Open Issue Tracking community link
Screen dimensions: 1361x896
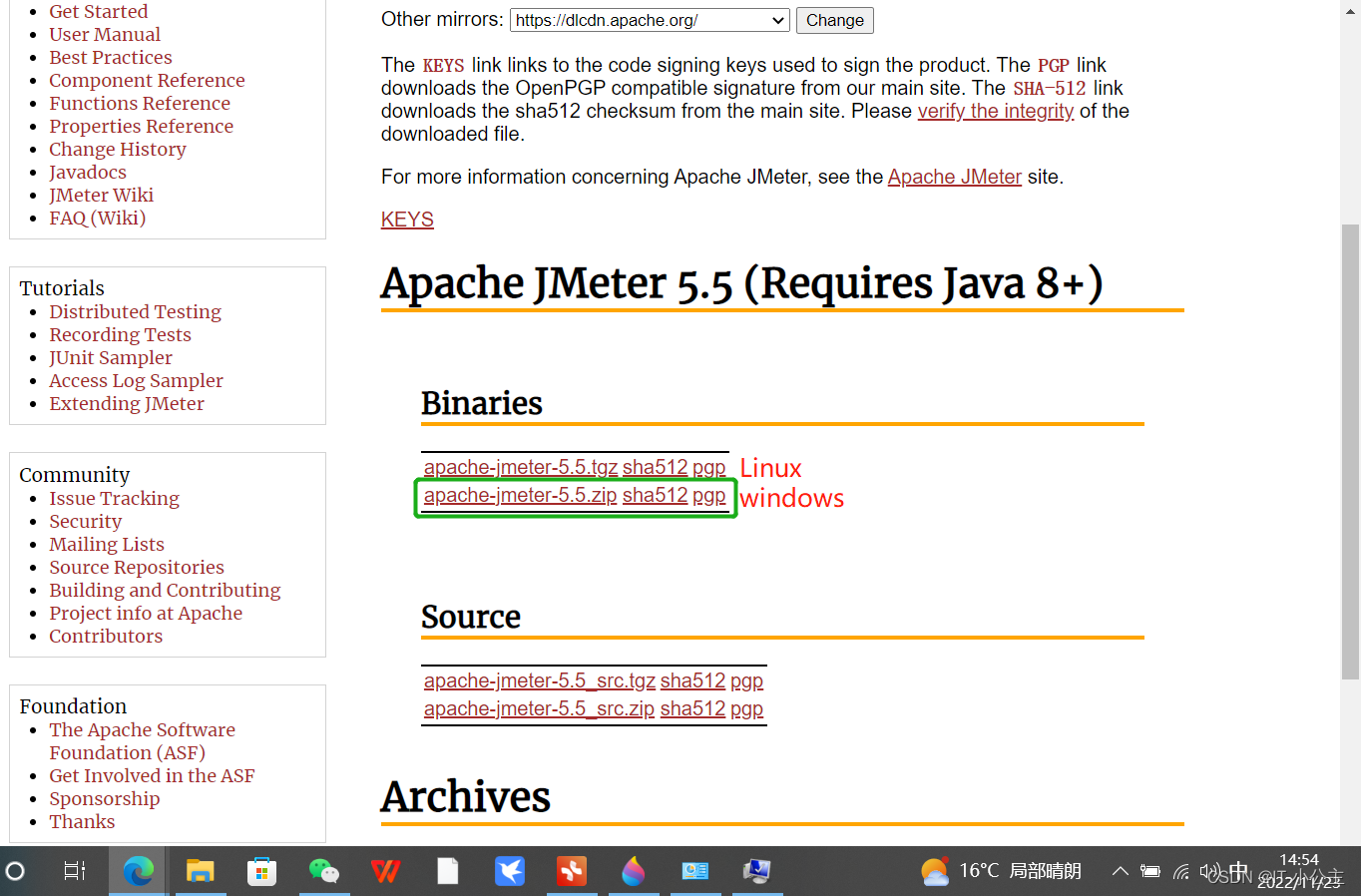tap(115, 498)
